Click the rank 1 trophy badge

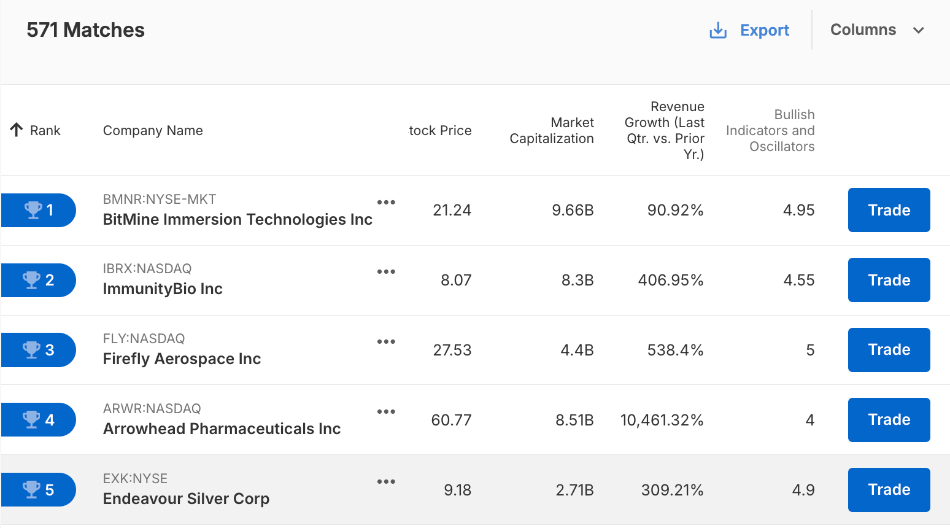[38, 210]
